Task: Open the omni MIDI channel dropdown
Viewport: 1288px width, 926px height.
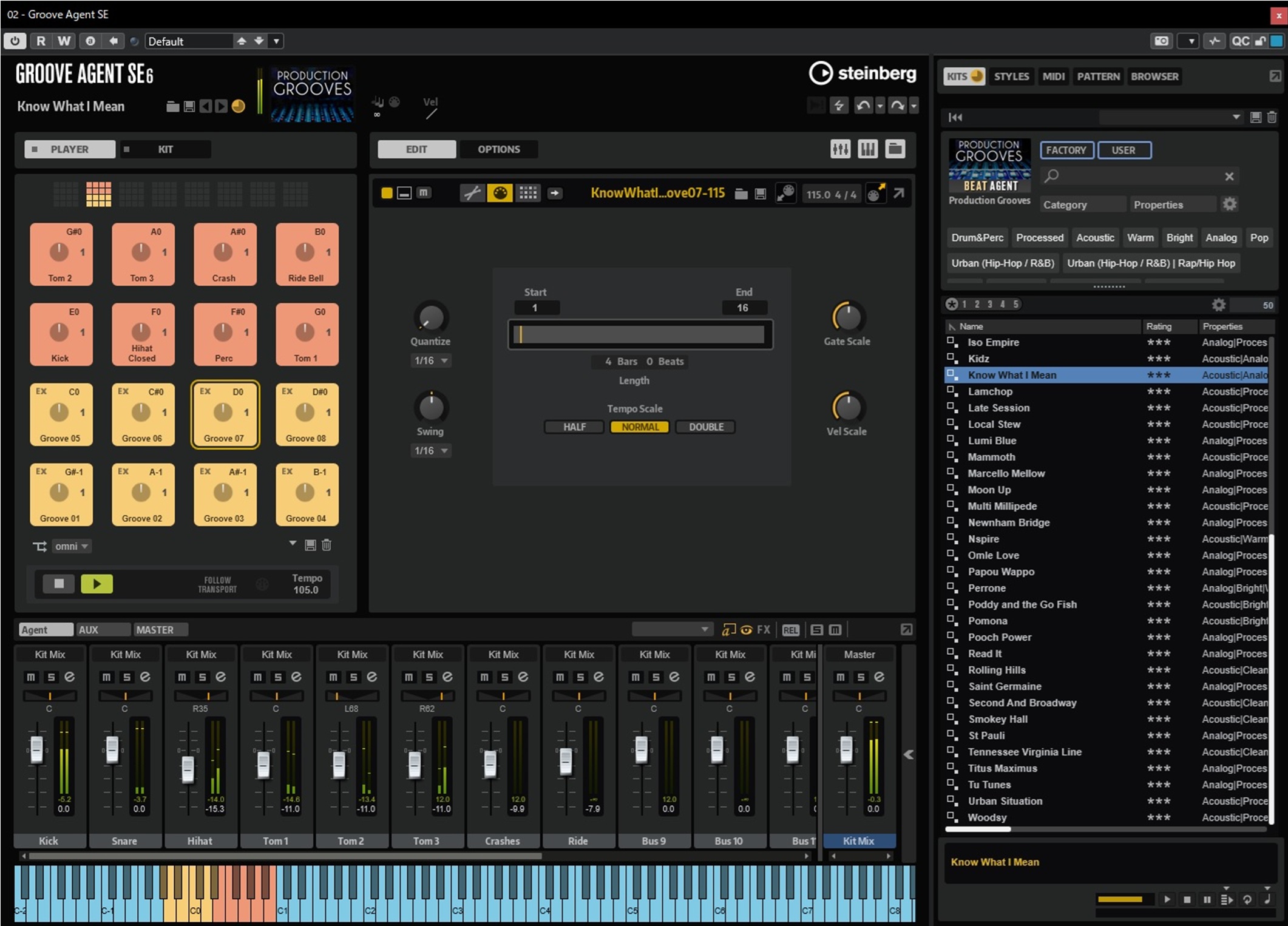Action: tap(71, 546)
